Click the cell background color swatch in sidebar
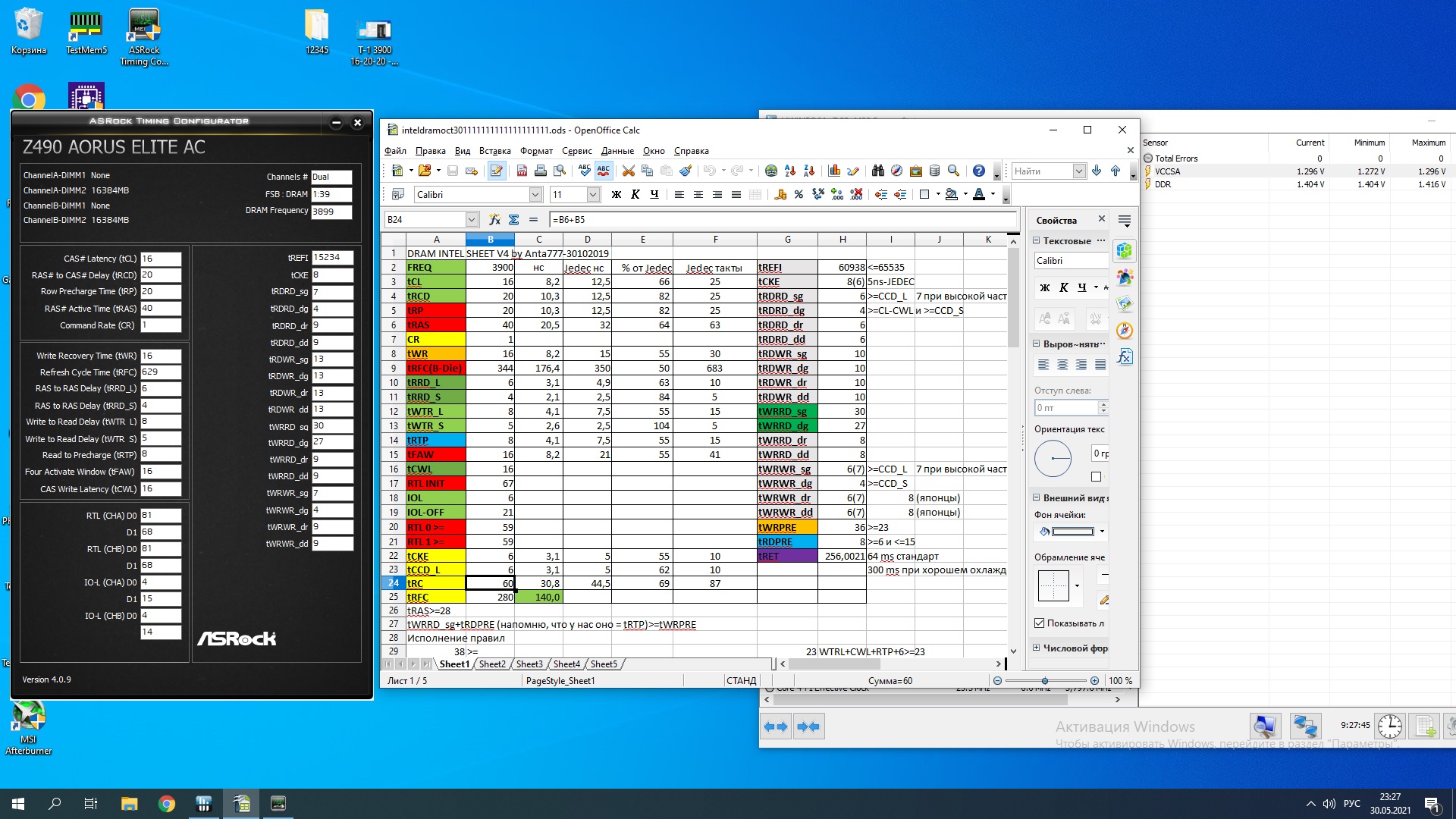1456x819 pixels. [x=1072, y=532]
